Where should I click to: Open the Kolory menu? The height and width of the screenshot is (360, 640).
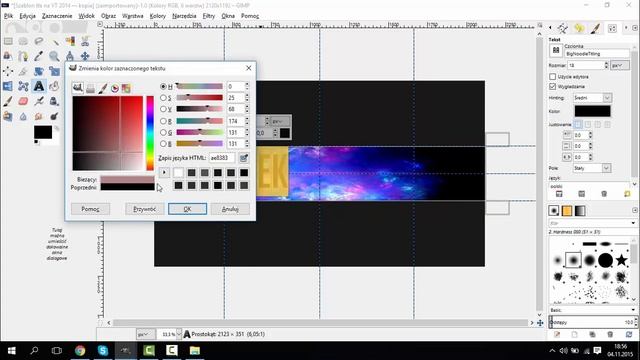point(158,16)
